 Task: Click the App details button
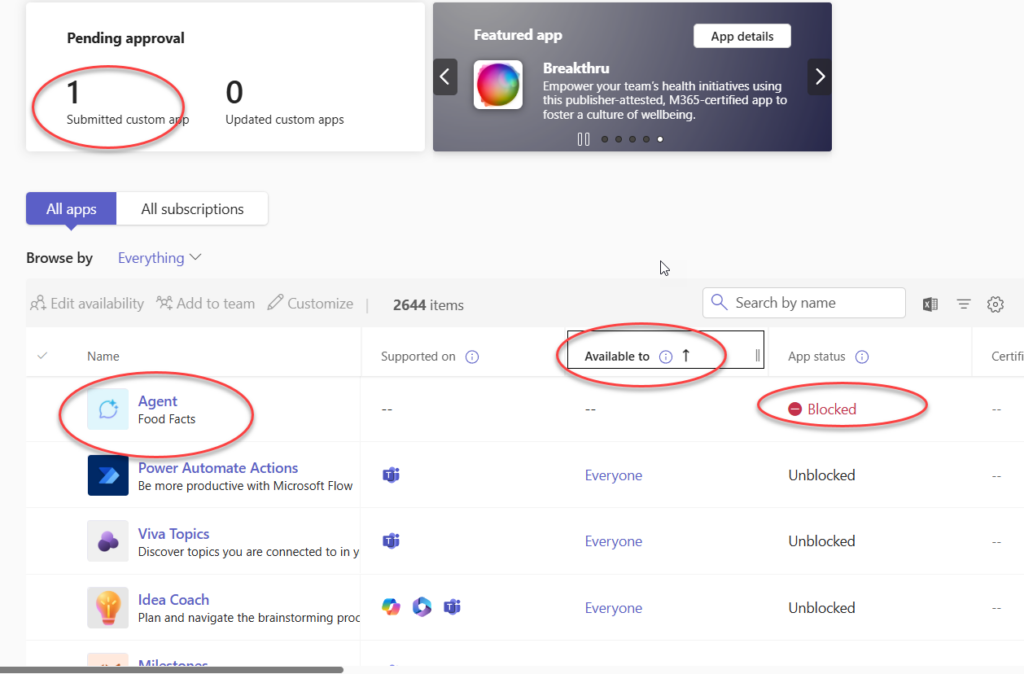(x=742, y=36)
